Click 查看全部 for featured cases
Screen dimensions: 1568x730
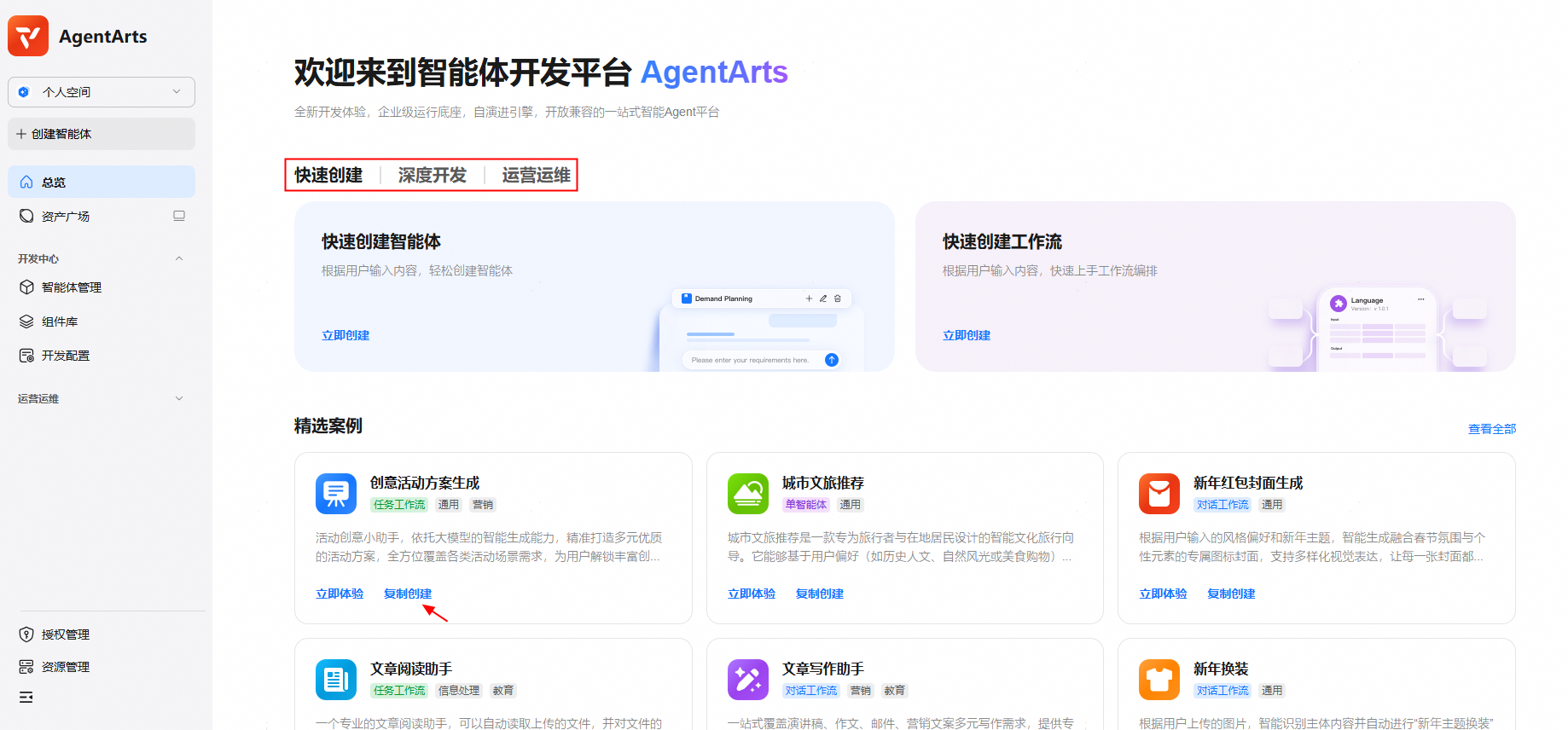[x=1492, y=429]
